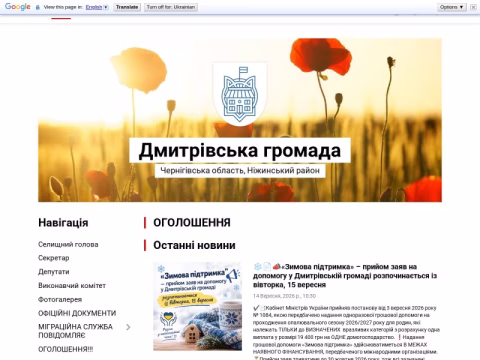Click the community coat of arms emblem

[240, 94]
